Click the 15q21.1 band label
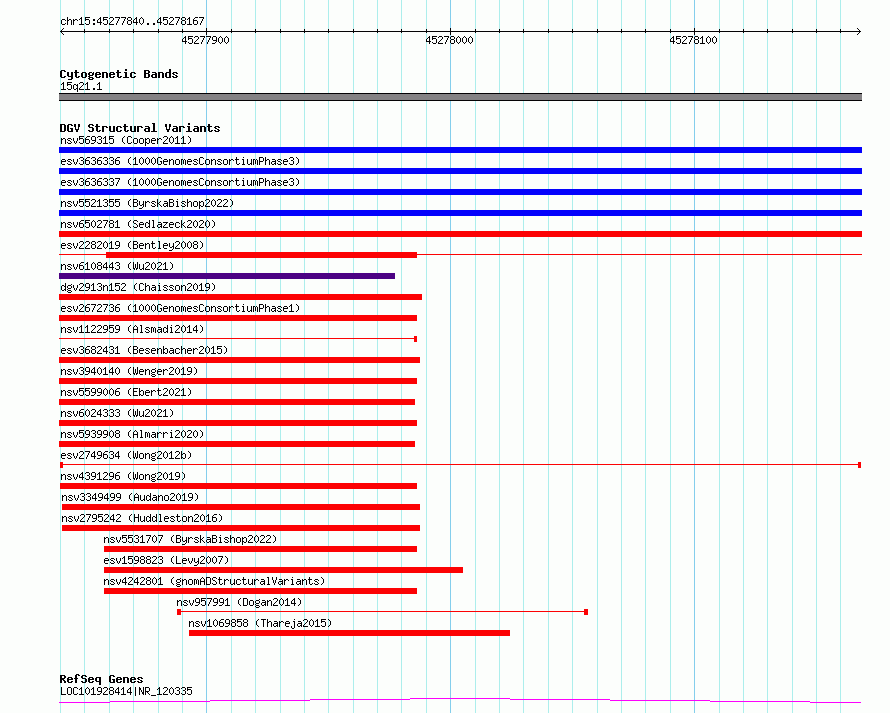The image size is (890, 713). (x=81, y=86)
